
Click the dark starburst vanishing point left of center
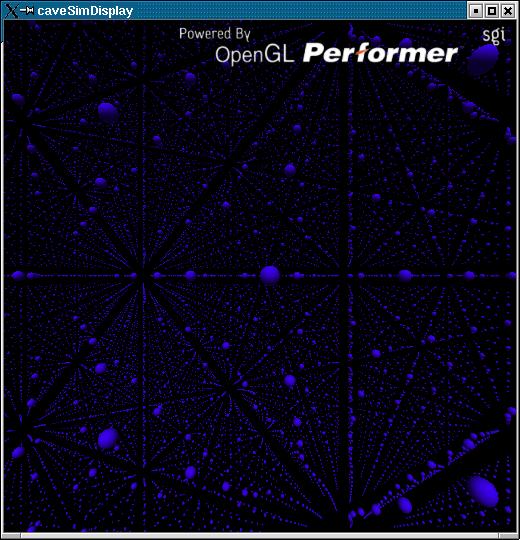tap(141, 276)
